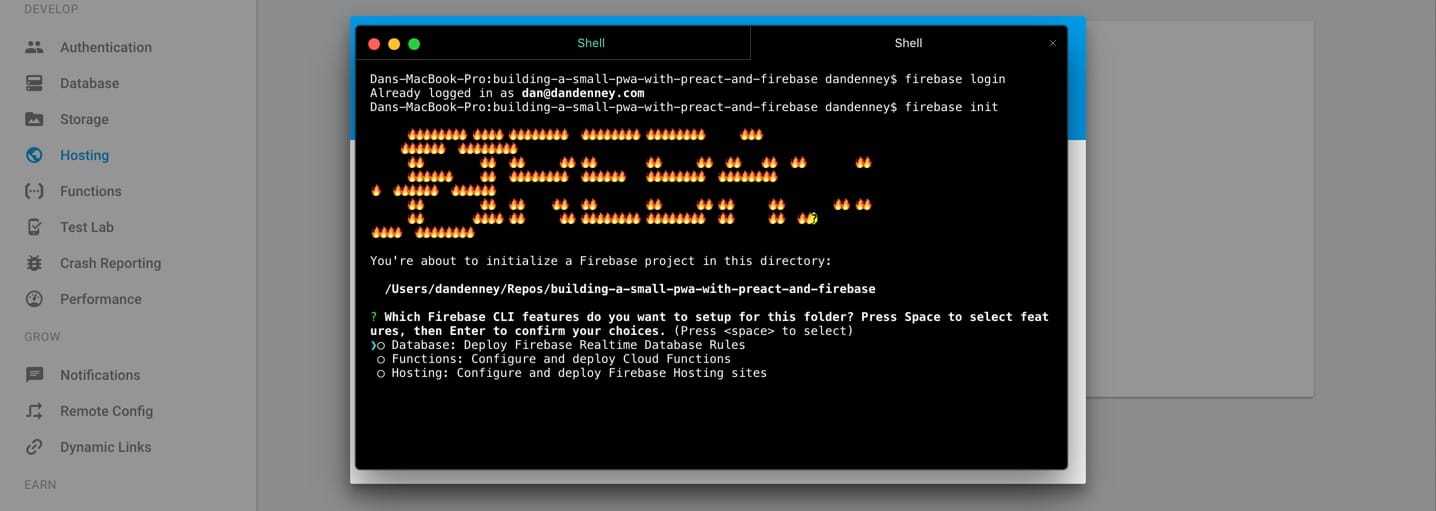The width and height of the screenshot is (1436, 511).
Task: Close the active Shell tab
Action: [1052, 43]
